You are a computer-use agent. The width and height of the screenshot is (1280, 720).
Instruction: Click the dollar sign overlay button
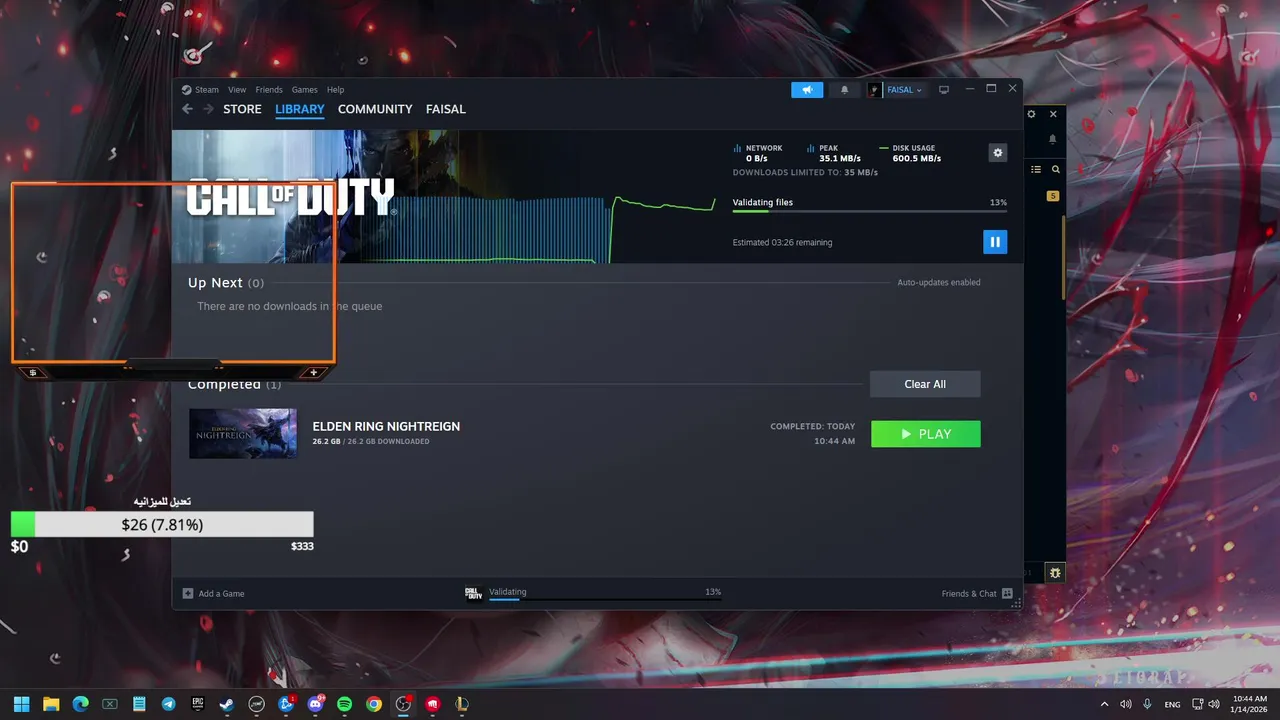pos(33,373)
